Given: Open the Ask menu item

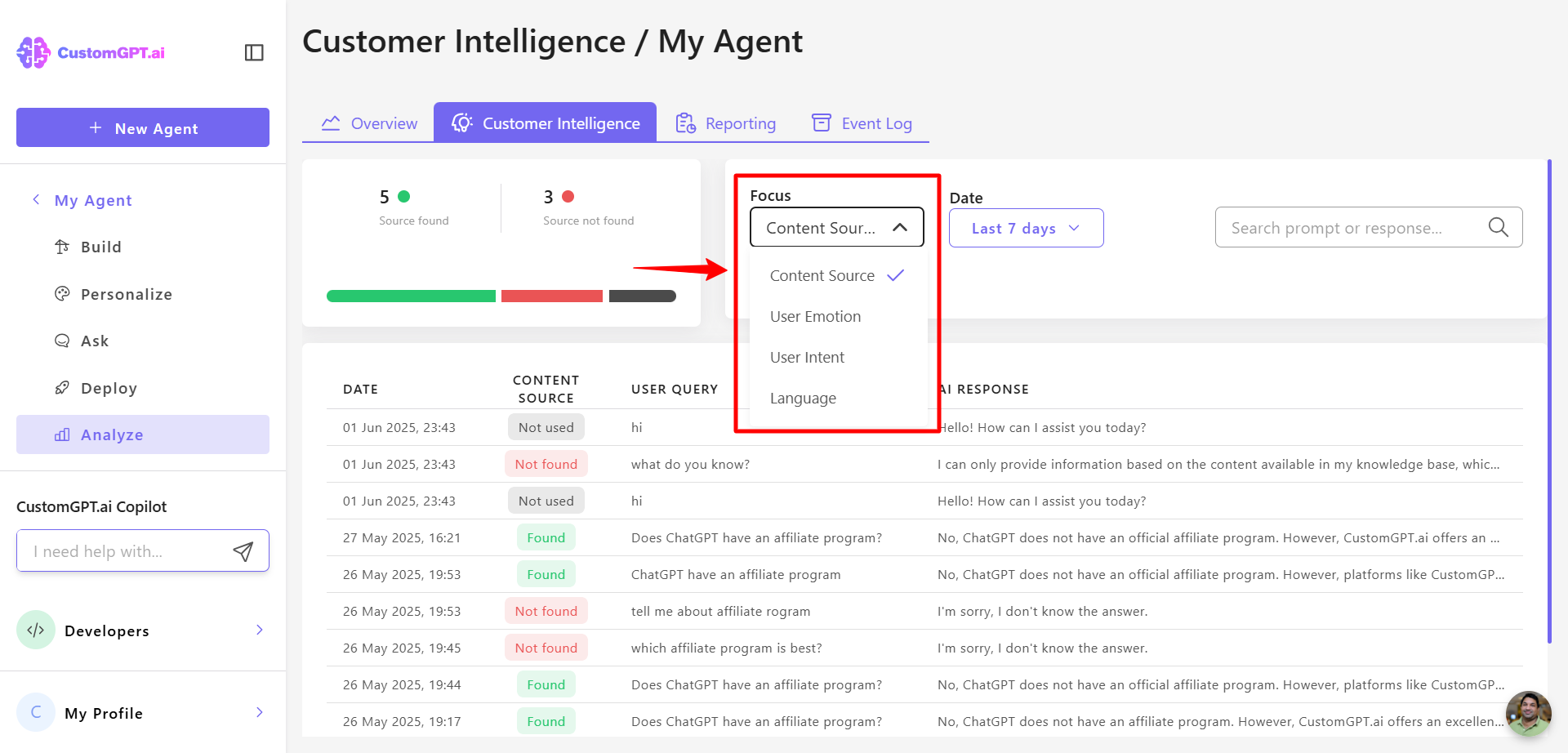Looking at the screenshot, I should (143, 341).
